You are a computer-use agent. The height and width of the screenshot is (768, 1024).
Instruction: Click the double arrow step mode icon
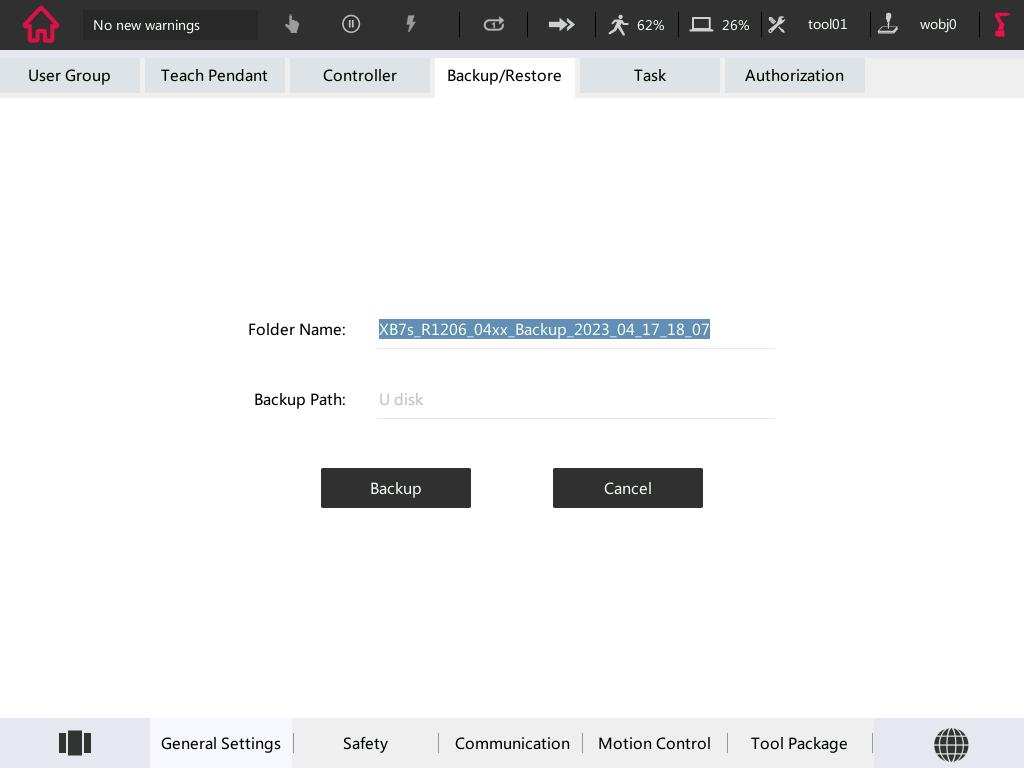click(561, 24)
